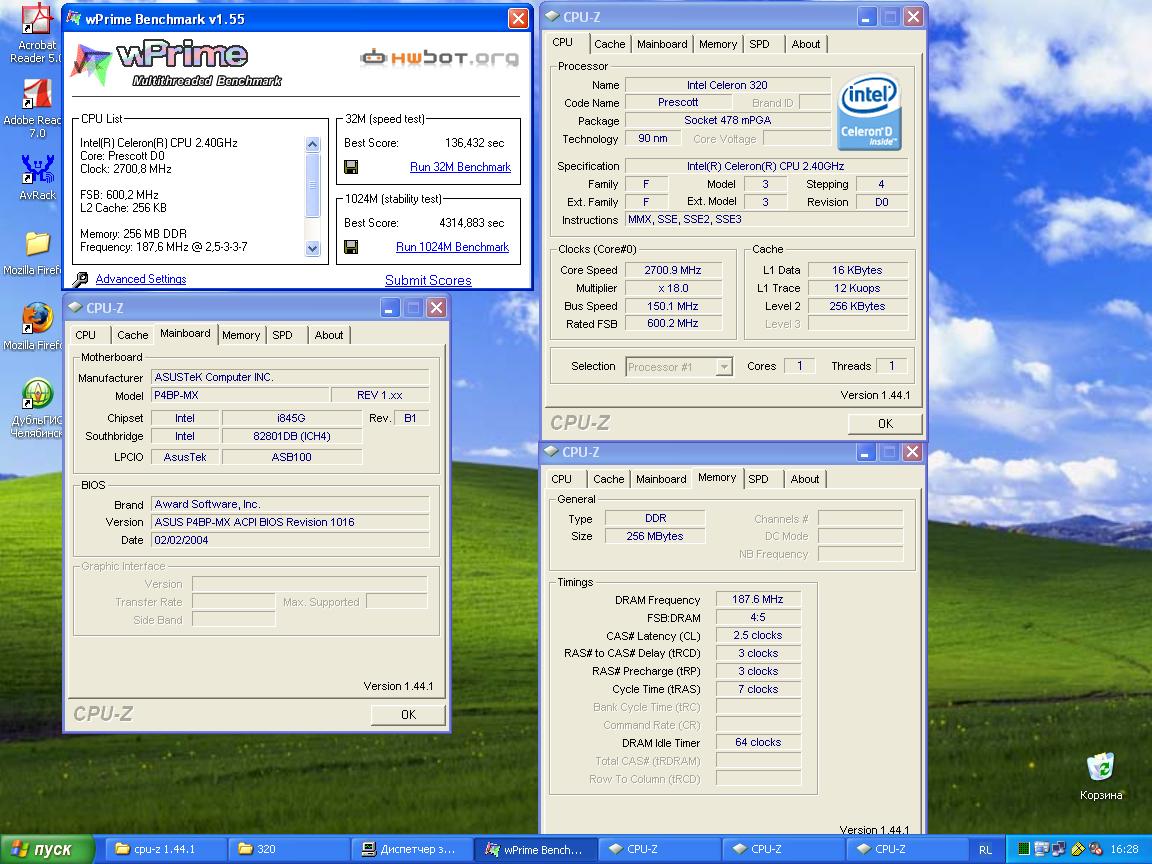The image size is (1152, 864).
Task: Click the floppy save icon for 1024M score
Action: [351, 247]
